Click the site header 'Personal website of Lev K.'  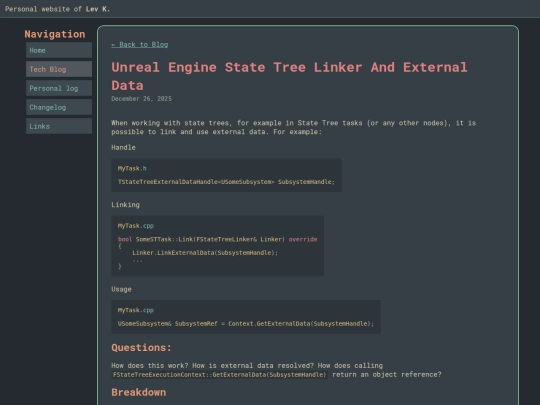point(57,9)
